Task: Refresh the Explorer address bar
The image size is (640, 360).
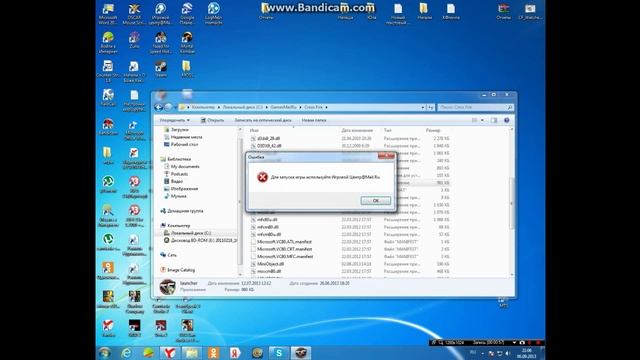Action: click(431, 107)
